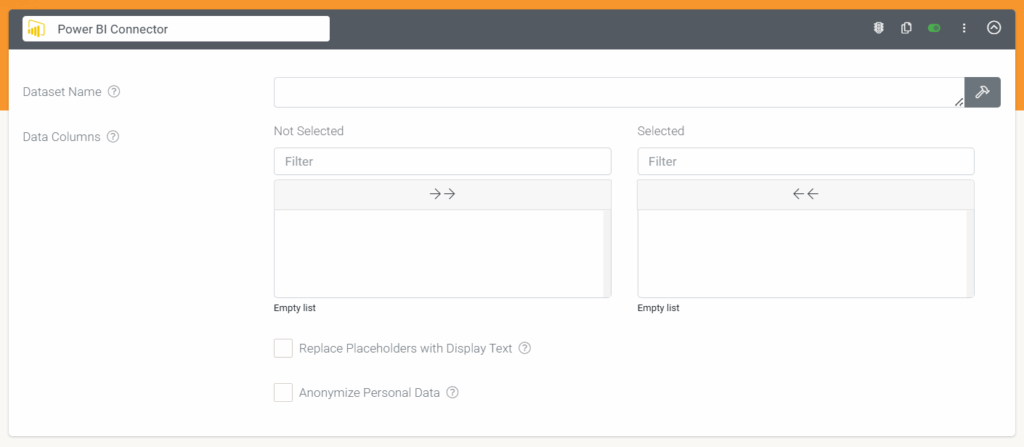Enable Anonymize Personal Data checkbox
Image resolution: width=1024 pixels, height=447 pixels.
283,393
